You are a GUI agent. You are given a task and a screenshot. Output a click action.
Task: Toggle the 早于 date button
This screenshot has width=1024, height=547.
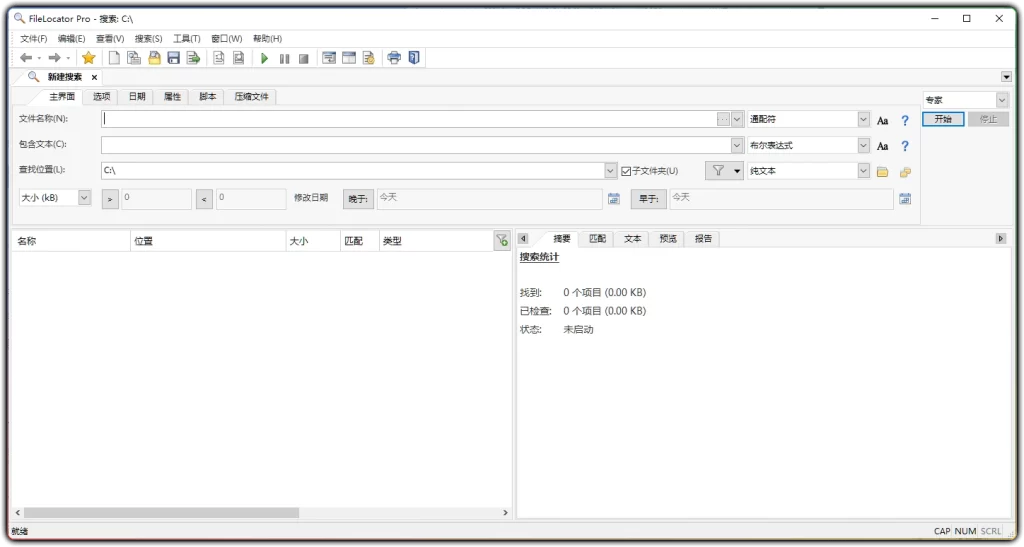[648, 198]
